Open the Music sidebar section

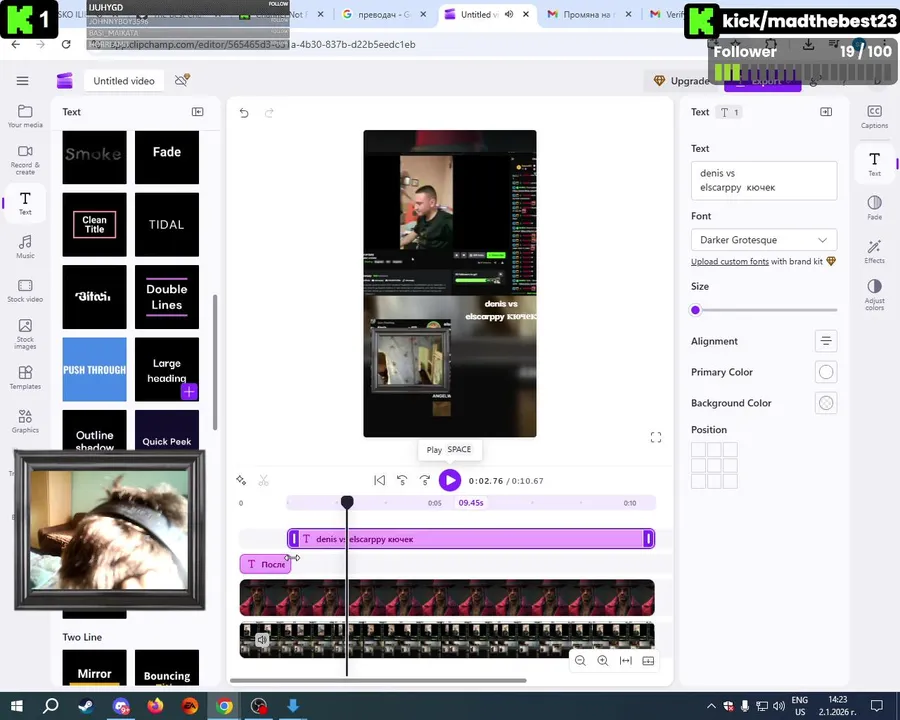tap(25, 247)
